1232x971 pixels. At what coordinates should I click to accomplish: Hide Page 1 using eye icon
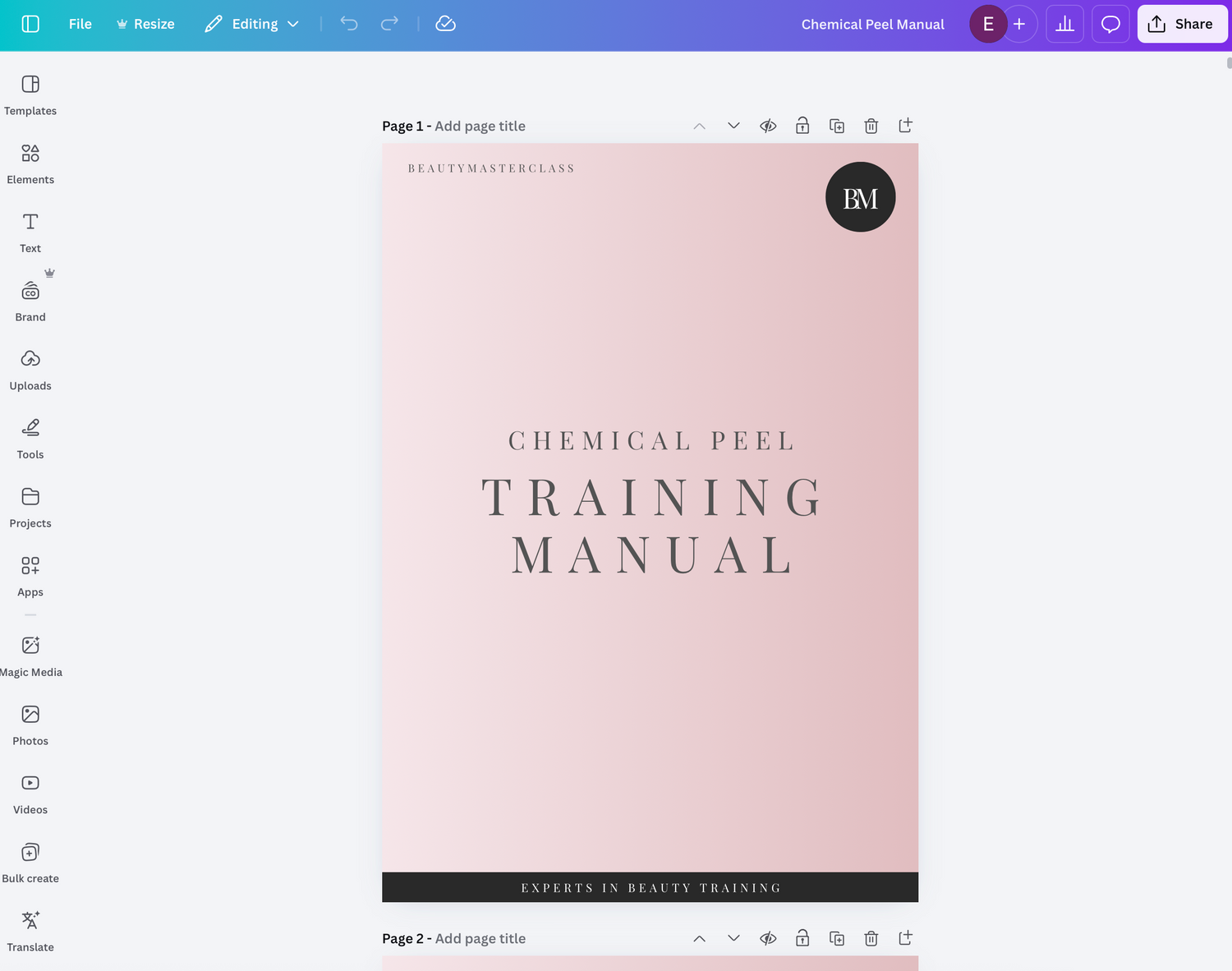pyautogui.click(x=768, y=126)
